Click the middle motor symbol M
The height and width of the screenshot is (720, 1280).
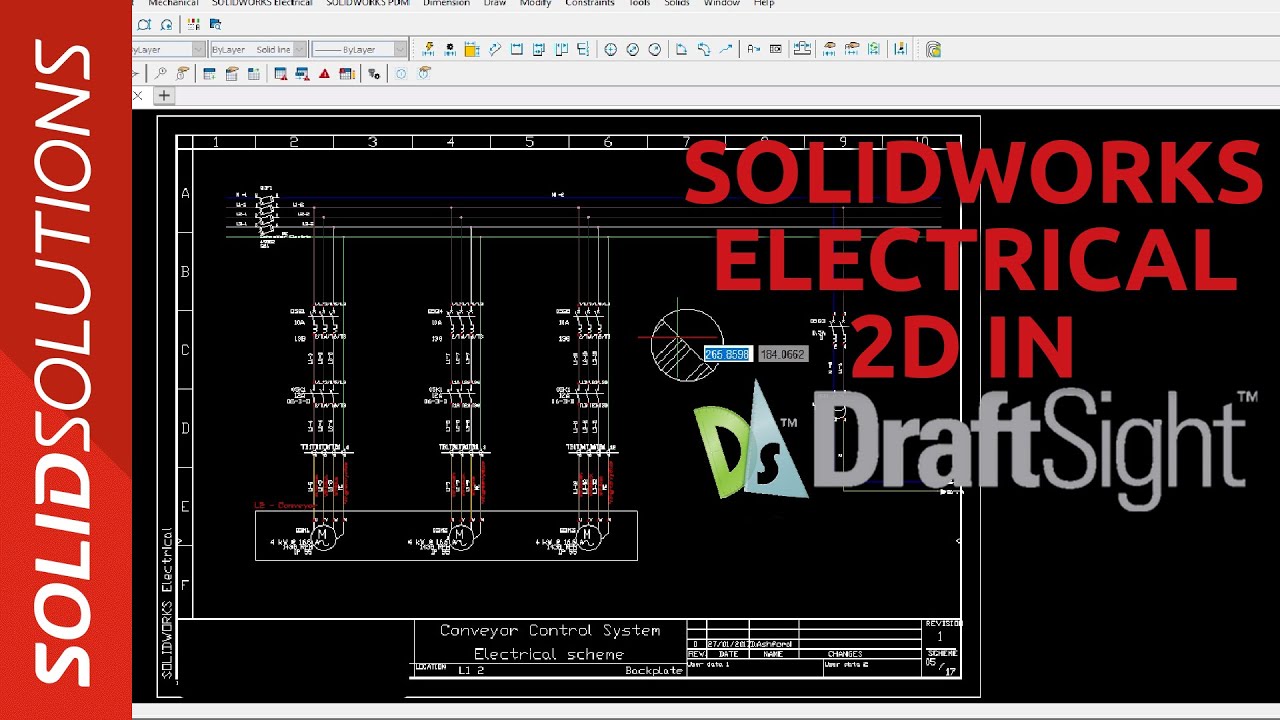[460, 536]
